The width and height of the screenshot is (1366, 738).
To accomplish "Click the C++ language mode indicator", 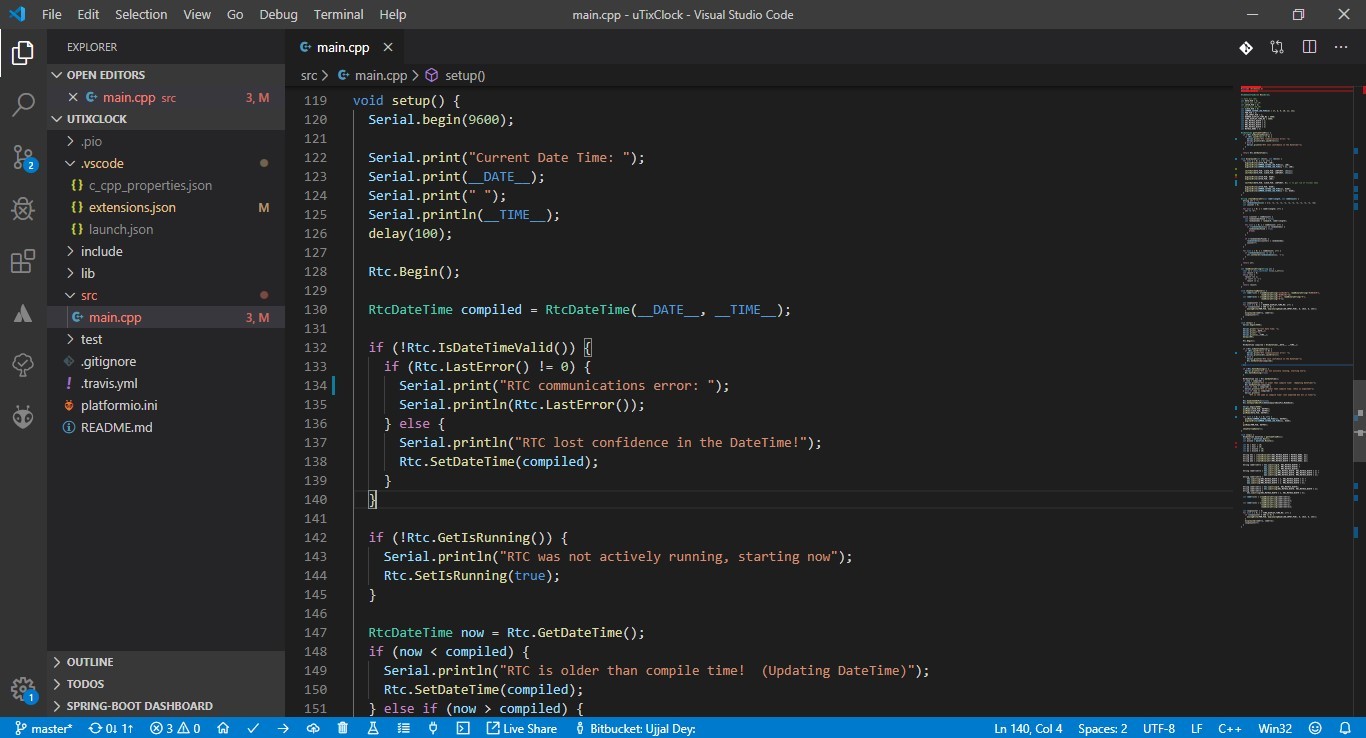I will tap(1229, 728).
